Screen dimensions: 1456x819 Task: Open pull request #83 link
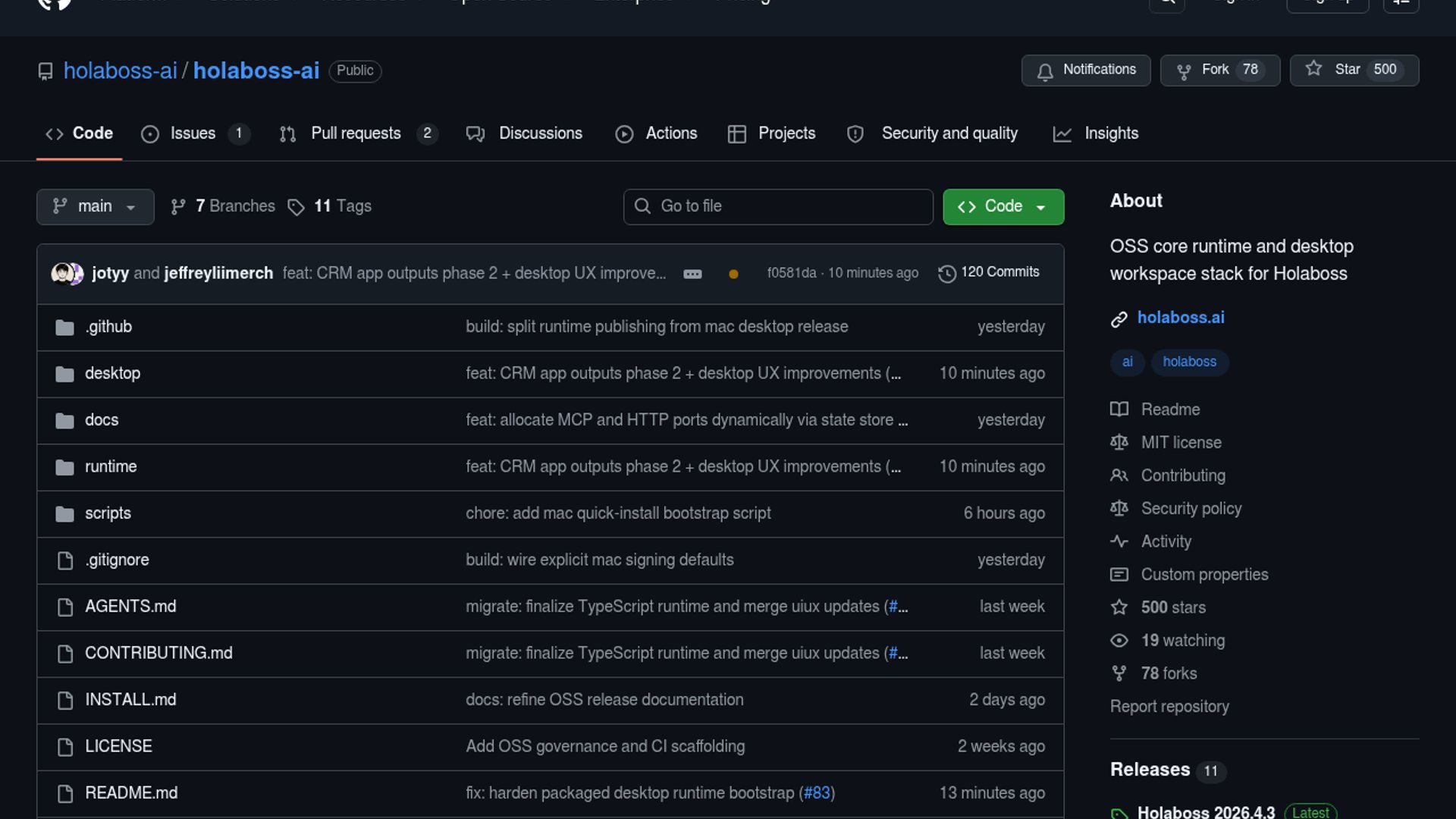coord(817,793)
